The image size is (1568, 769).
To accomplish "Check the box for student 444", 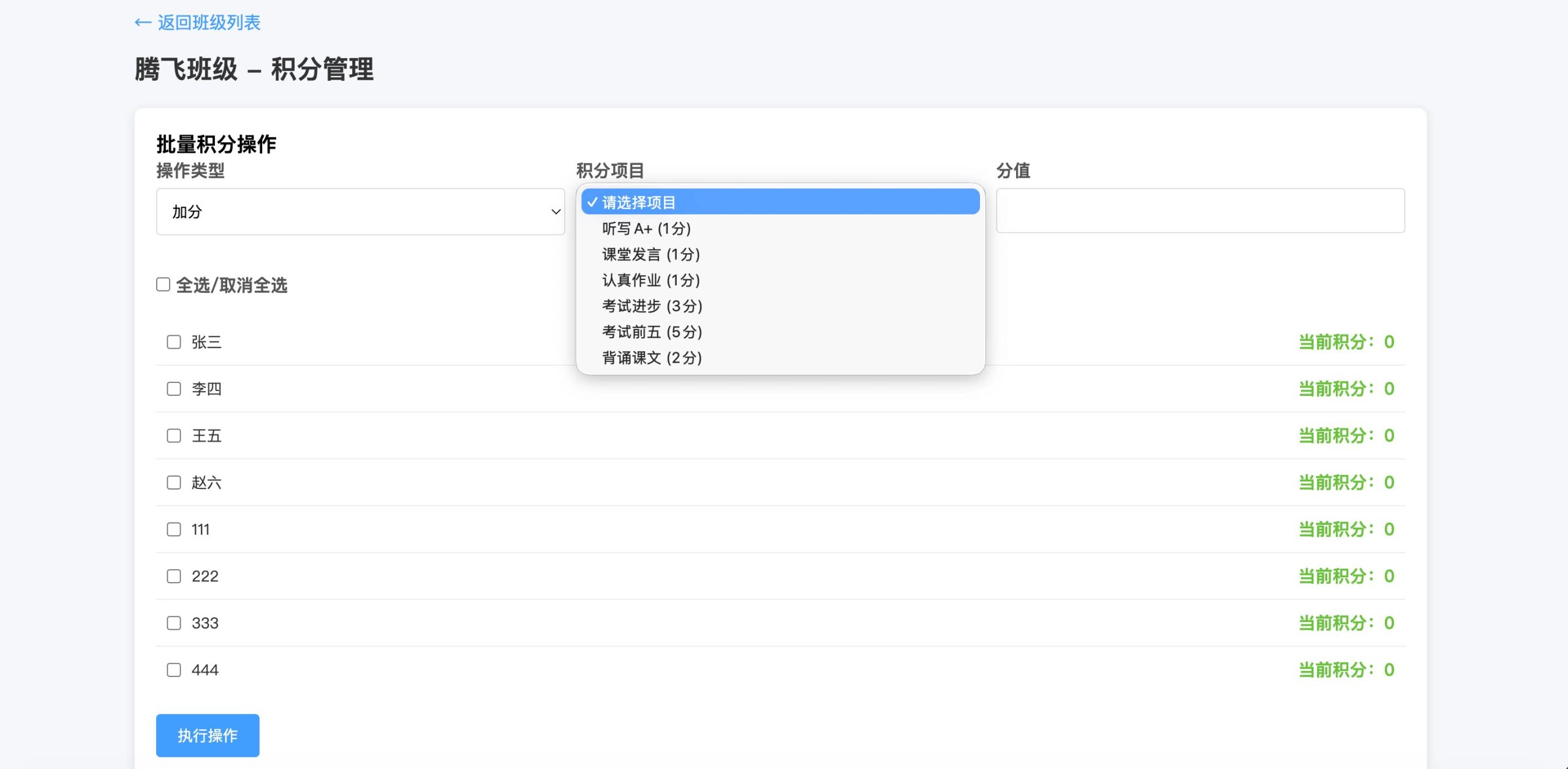I will pos(174,670).
